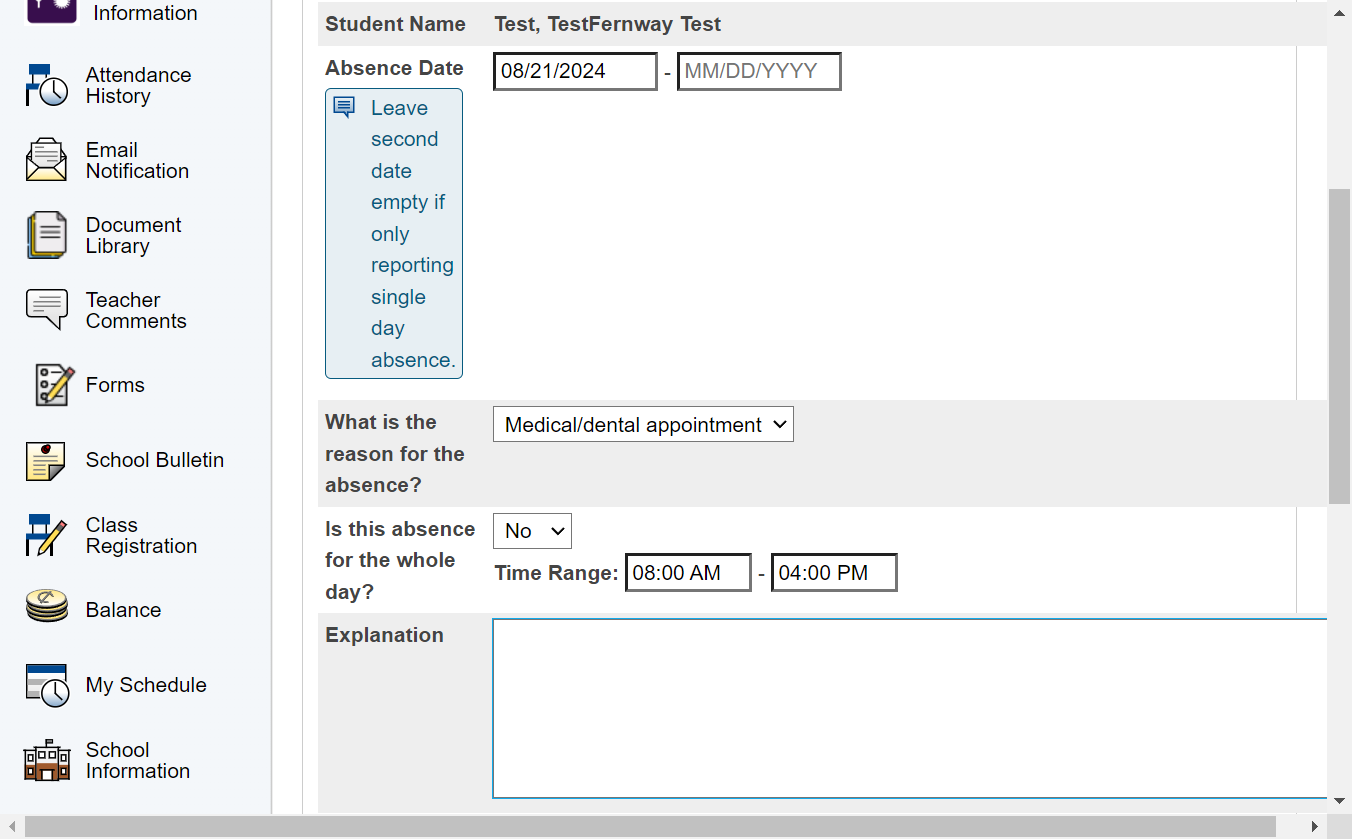The height and width of the screenshot is (839, 1352).
Task: Click the scroll up arrow
Action: tap(1340, 11)
